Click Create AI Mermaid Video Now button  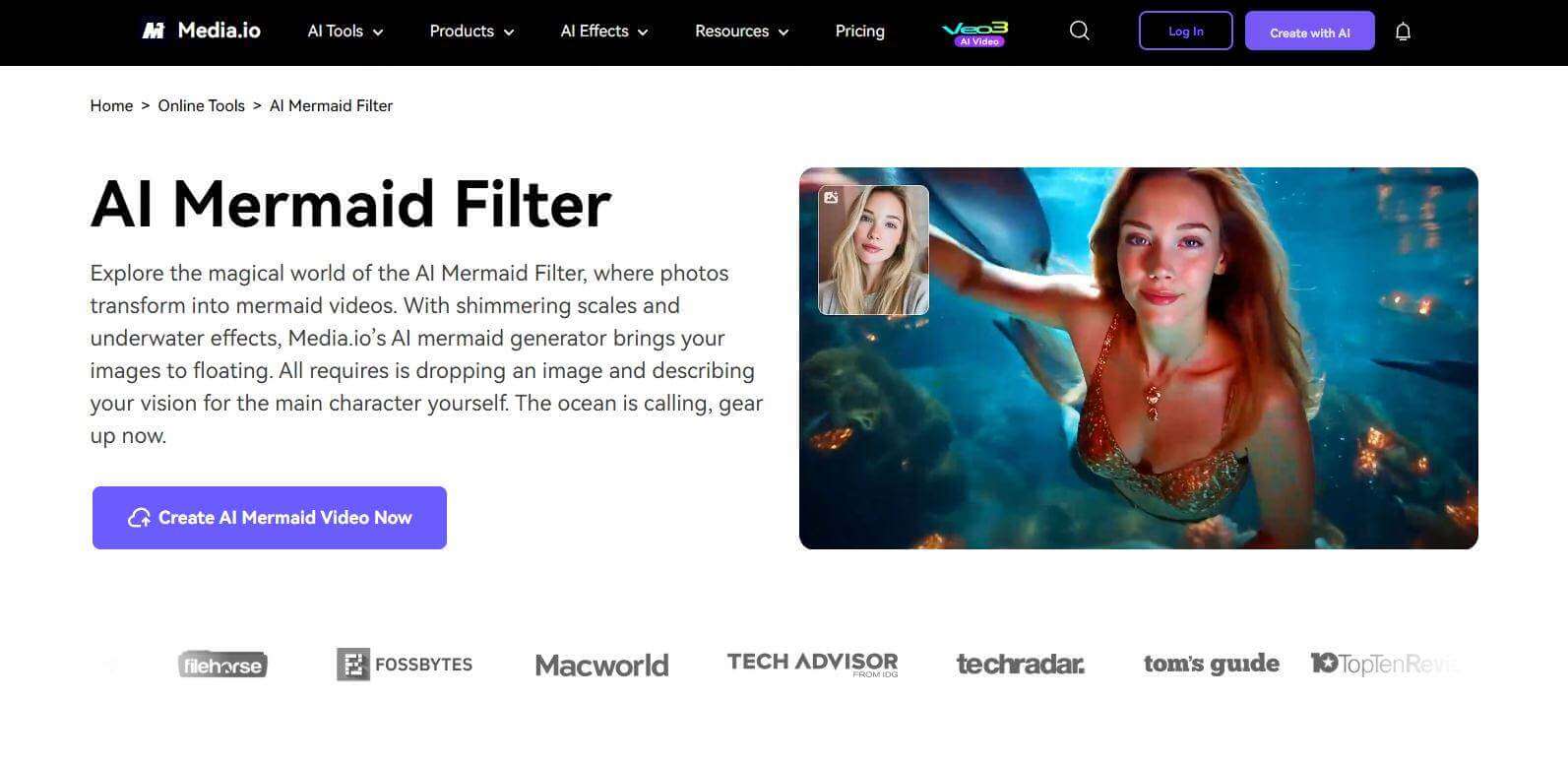point(270,518)
